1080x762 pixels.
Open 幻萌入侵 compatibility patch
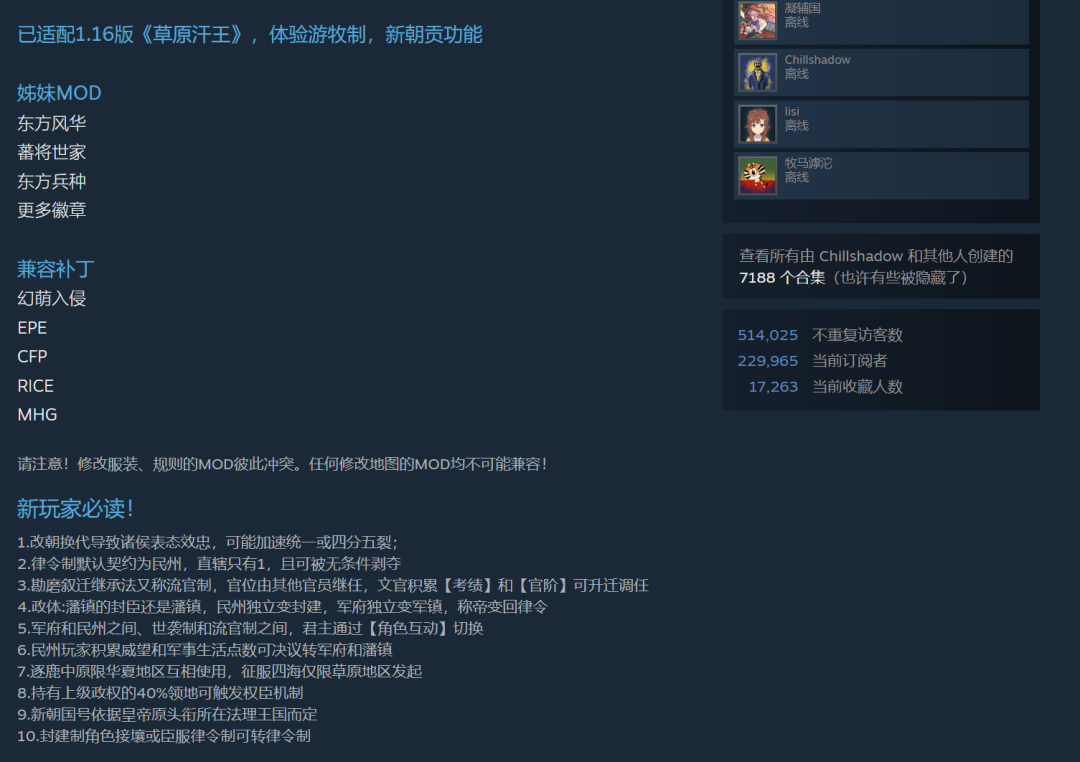click(x=52, y=298)
